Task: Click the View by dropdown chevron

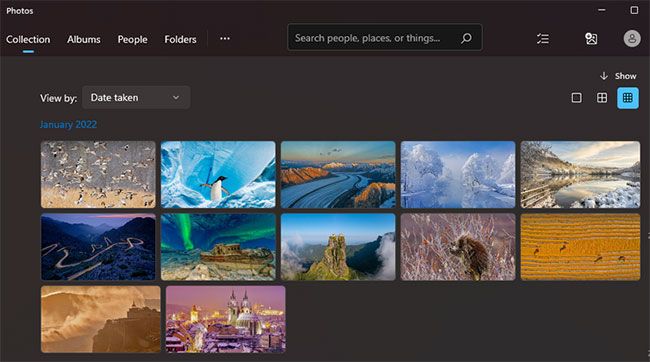Action: click(176, 98)
